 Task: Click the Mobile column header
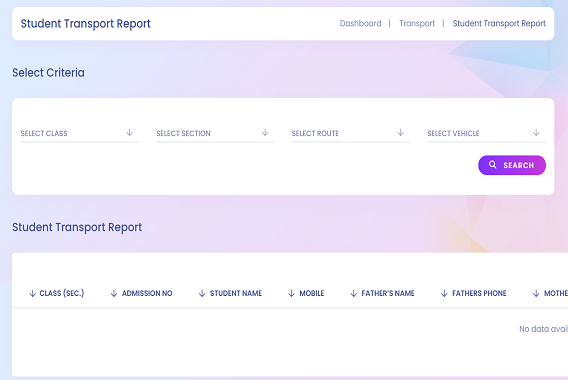coord(312,293)
